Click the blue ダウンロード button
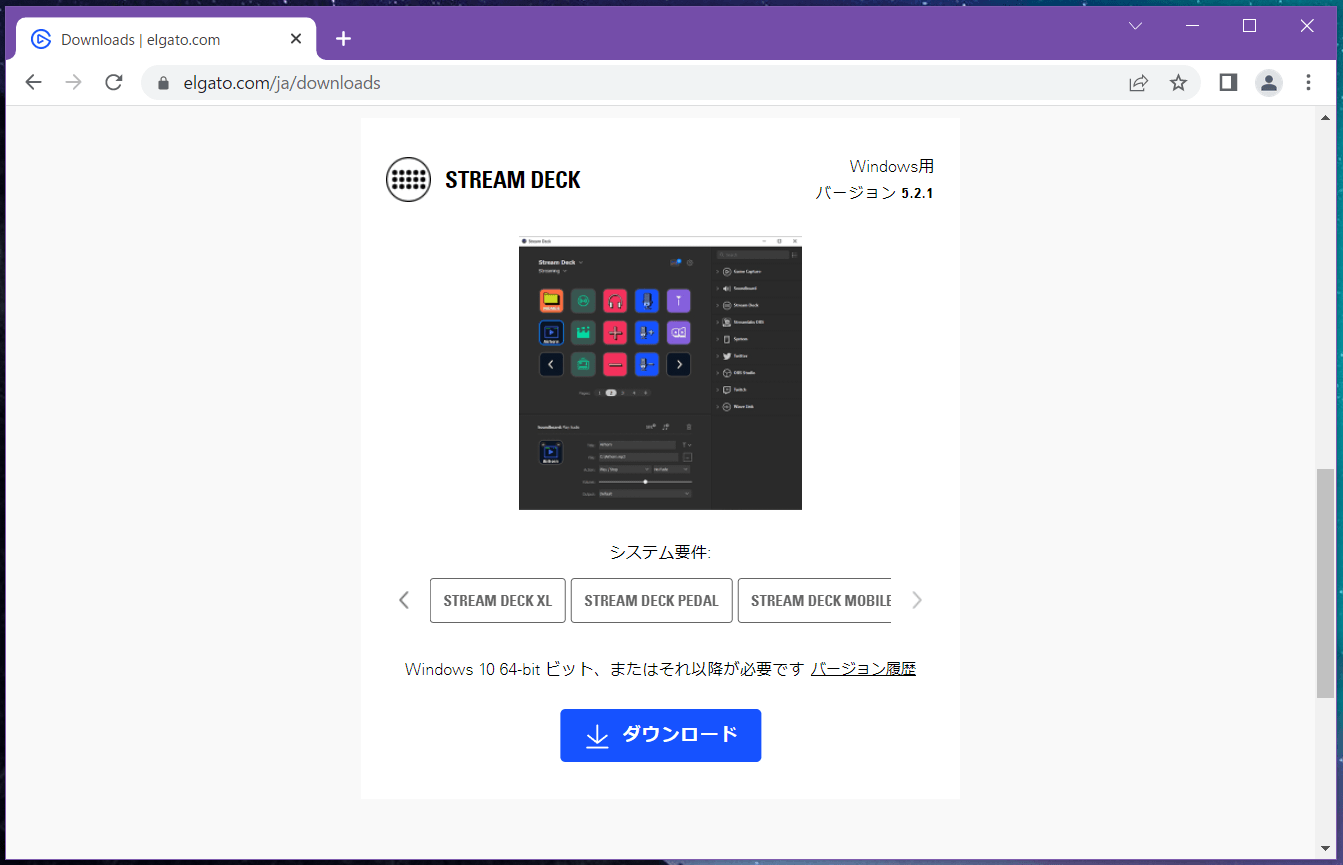The width and height of the screenshot is (1343, 865). click(x=660, y=735)
